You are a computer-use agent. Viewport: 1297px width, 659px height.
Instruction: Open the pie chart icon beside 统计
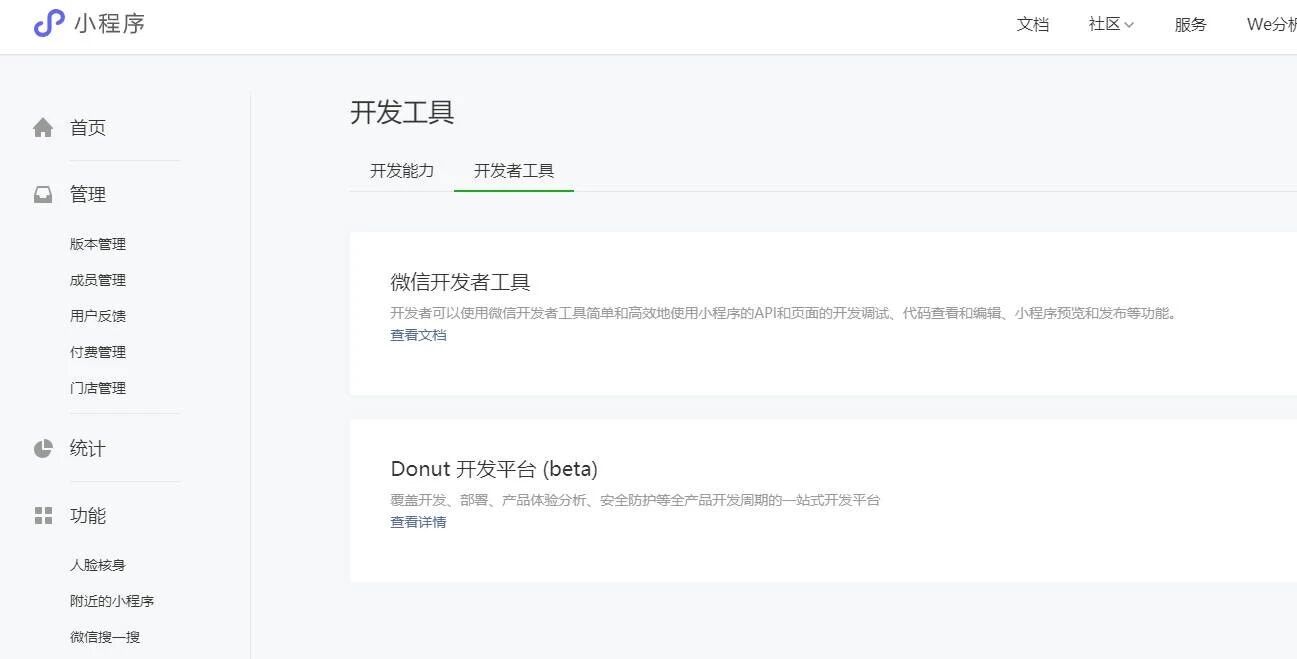point(43,449)
